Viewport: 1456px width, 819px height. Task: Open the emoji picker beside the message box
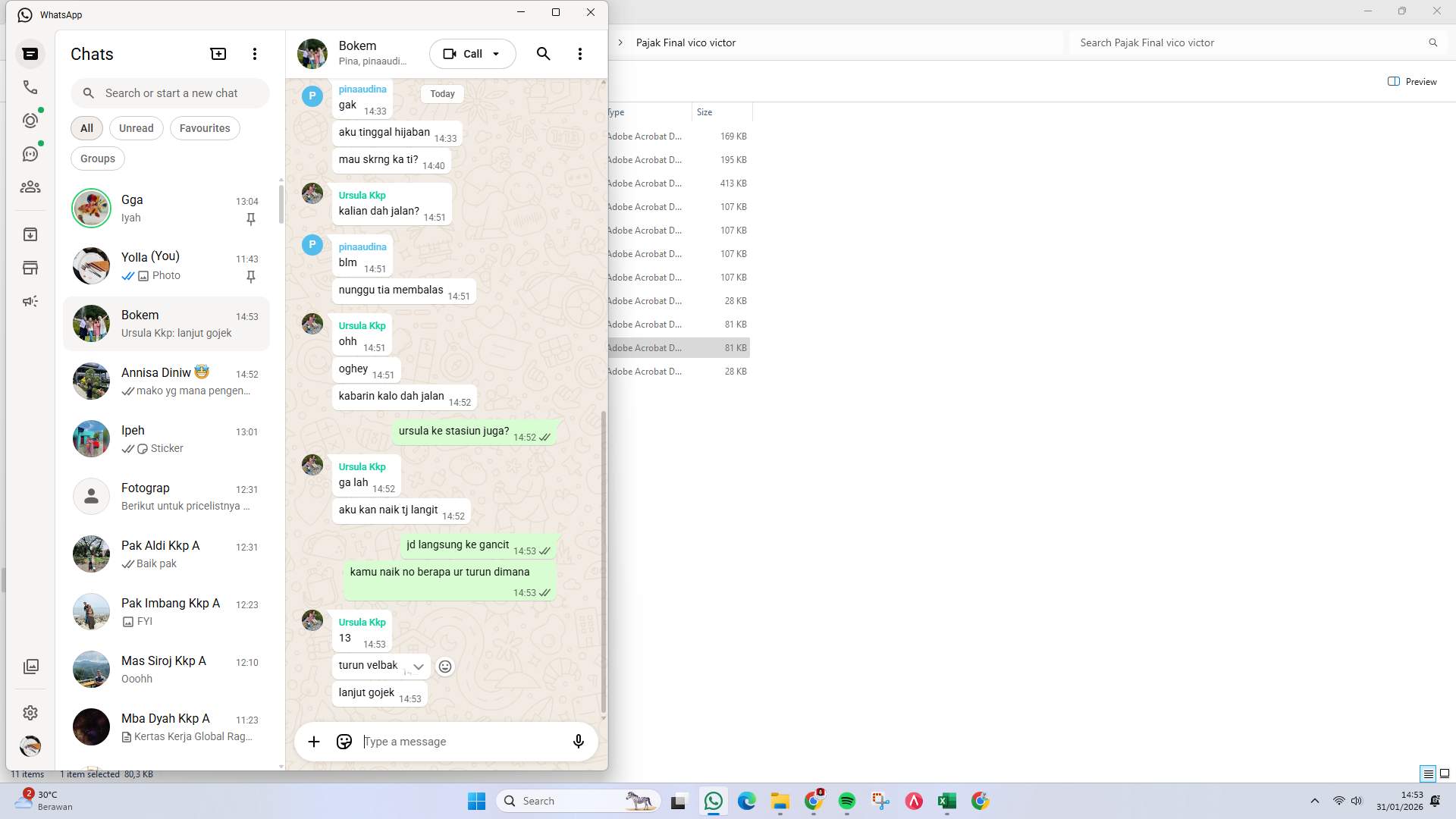point(344,742)
